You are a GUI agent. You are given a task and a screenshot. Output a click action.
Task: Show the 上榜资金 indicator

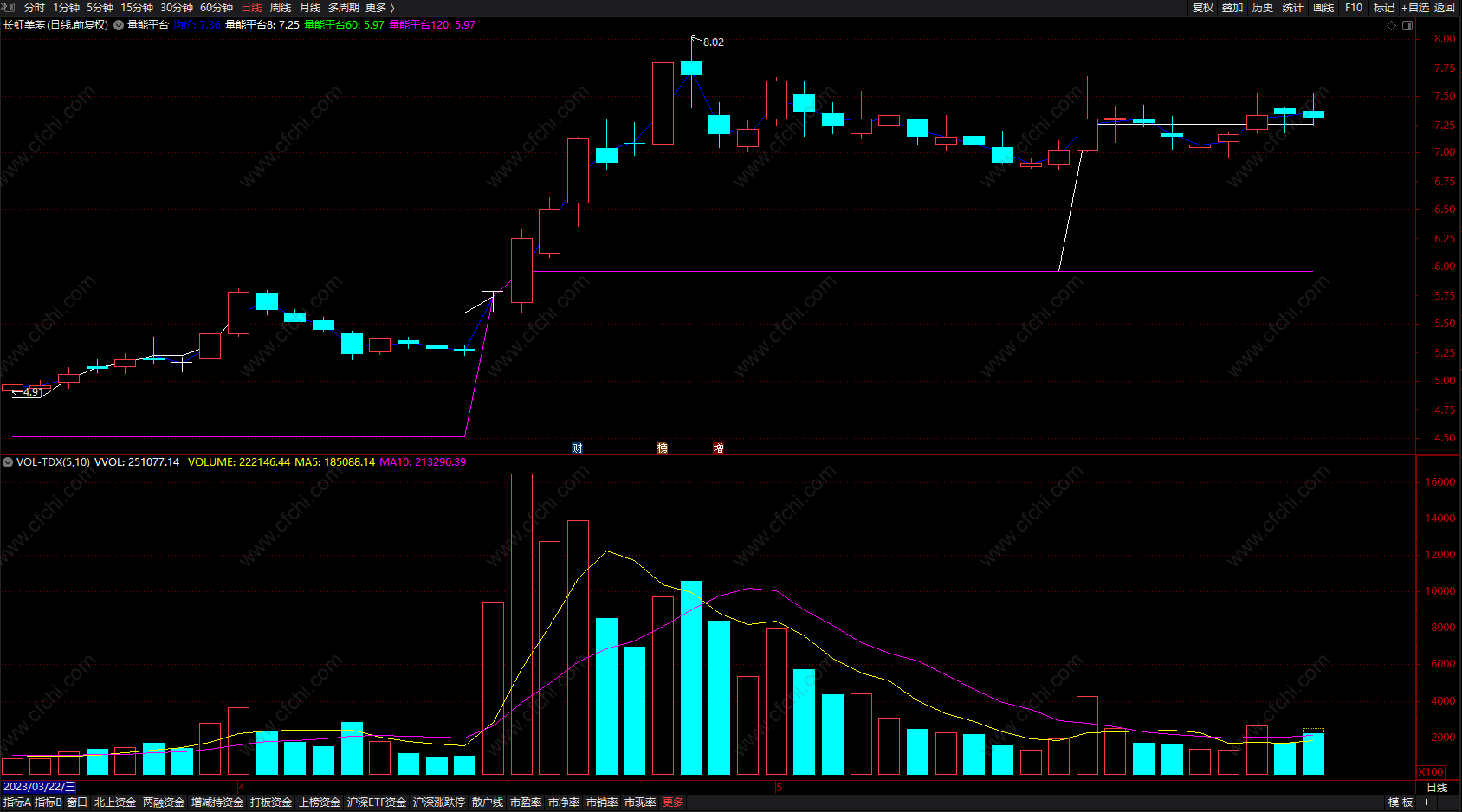tap(320, 802)
